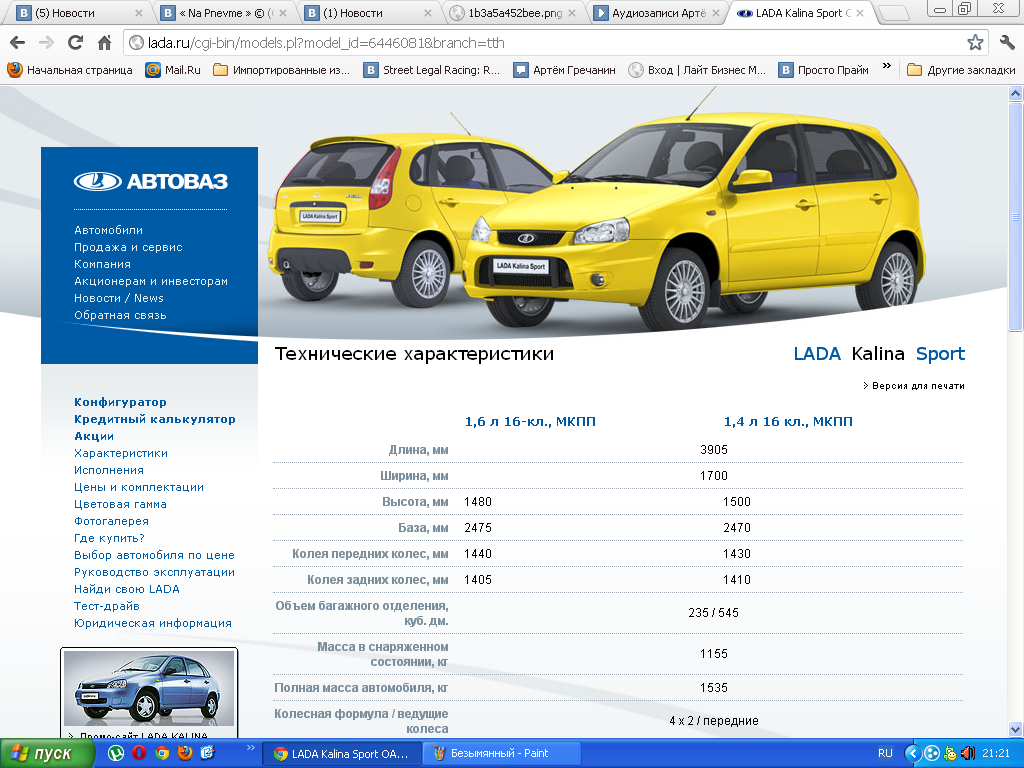This screenshot has width=1024, height=768.
Task: Select the 'LADA Kalina Sport' tab
Action: coord(801,13)
